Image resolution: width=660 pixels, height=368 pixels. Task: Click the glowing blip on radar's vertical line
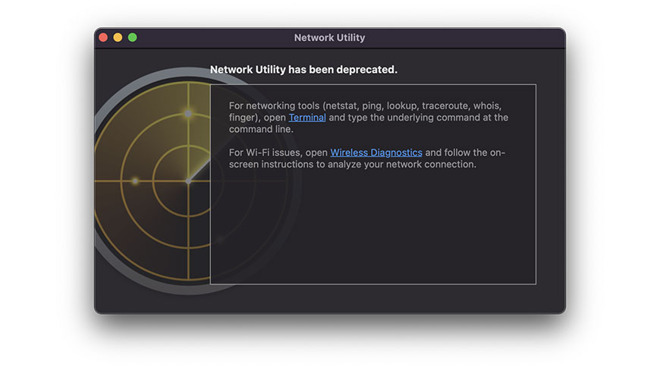pyautogui.click(x=188, y=114)
